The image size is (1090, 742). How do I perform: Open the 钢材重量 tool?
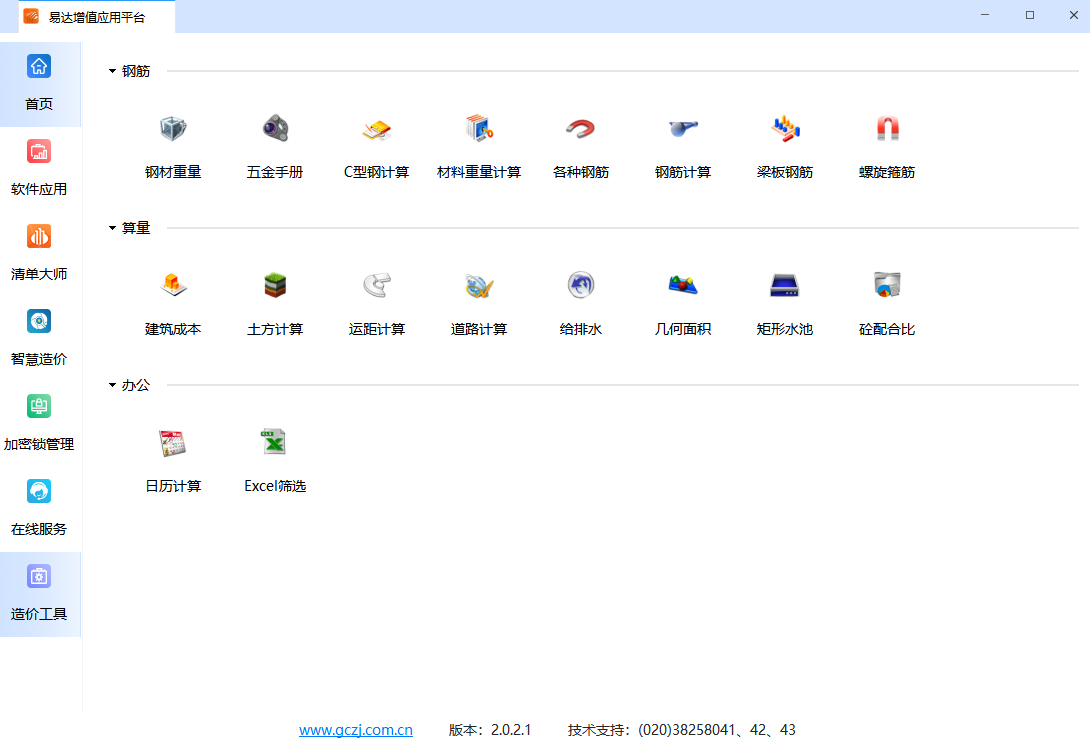pos(173,146)
